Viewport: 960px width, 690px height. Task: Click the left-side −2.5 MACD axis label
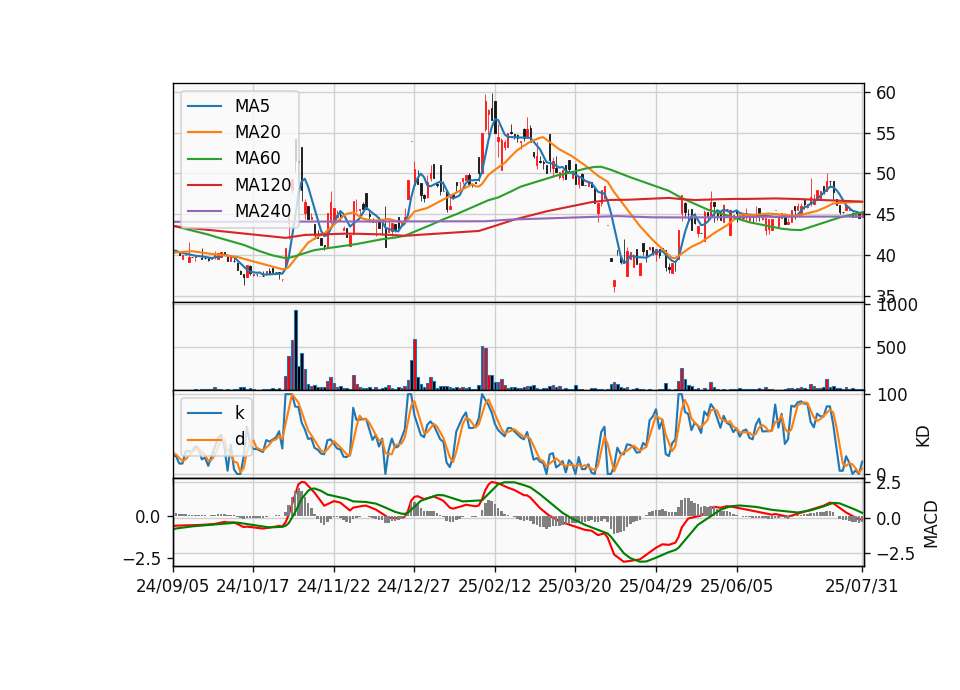141,559
